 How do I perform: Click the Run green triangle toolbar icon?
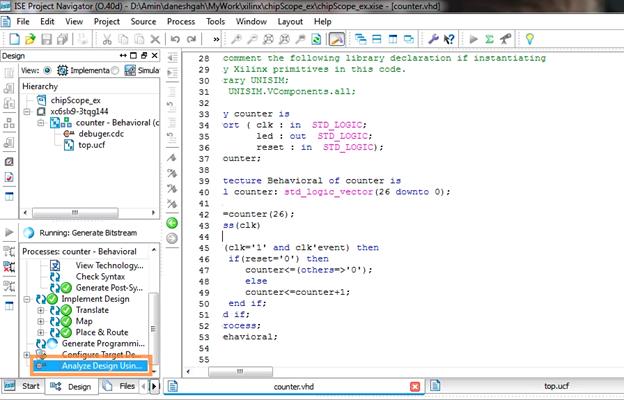point(474,39)
